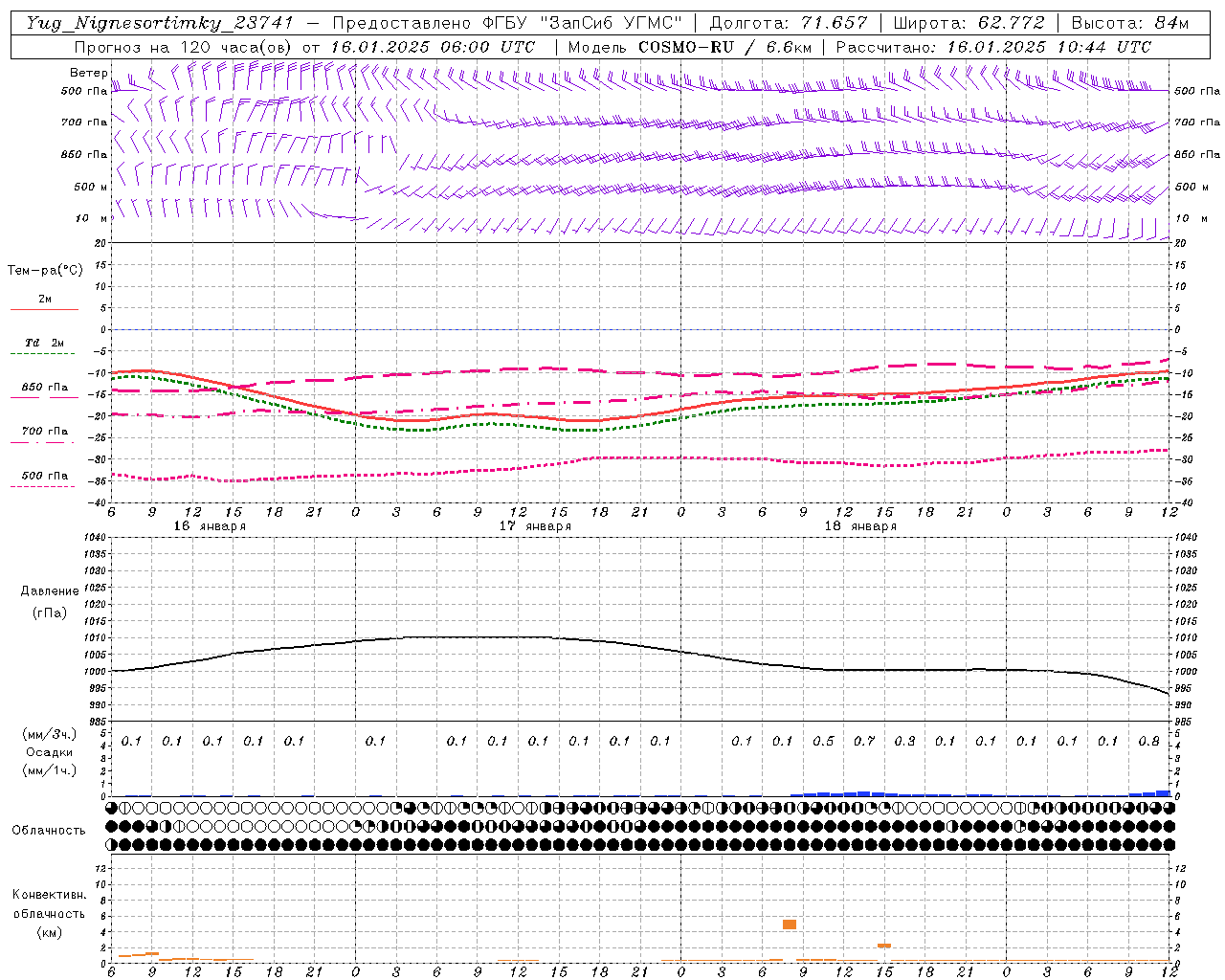Click the Давление pressure panel label
Screen dimensions: 1225x980
tap(50, 591)
